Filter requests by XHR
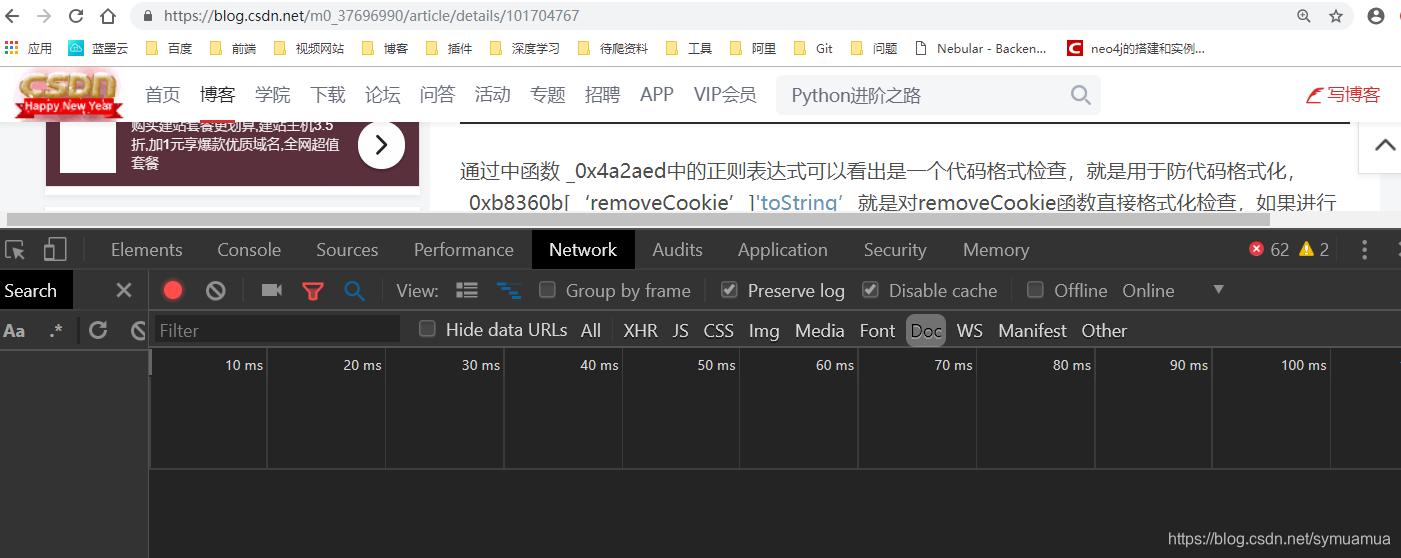This screenshot has width=1401, height=558. [x=641, y=330]
